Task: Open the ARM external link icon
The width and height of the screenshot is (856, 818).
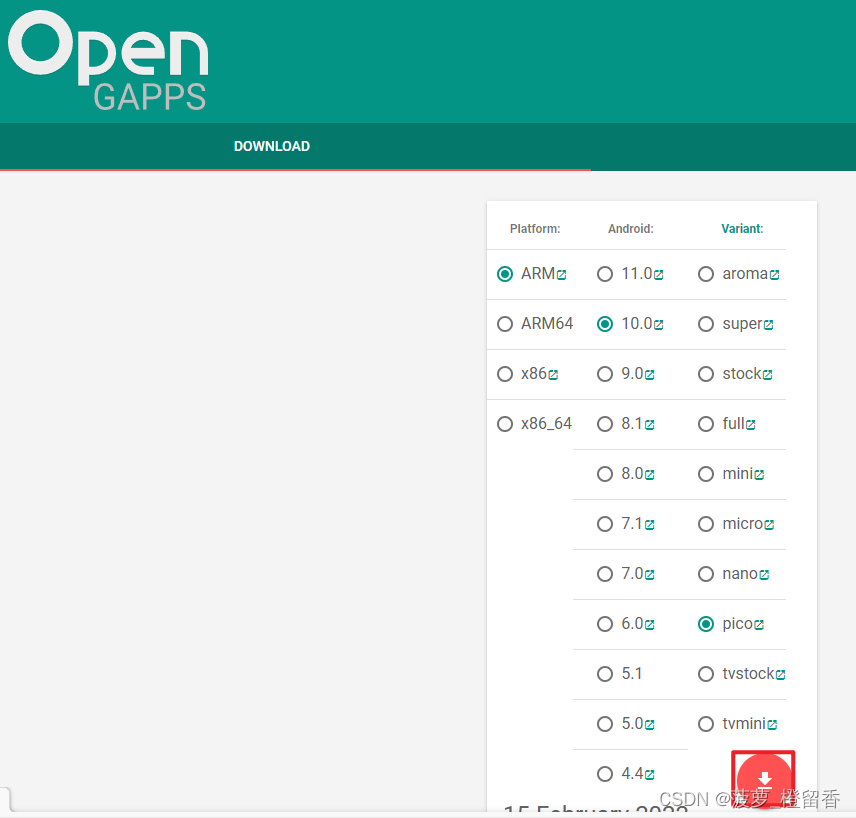Action: [x=561, y=275]
